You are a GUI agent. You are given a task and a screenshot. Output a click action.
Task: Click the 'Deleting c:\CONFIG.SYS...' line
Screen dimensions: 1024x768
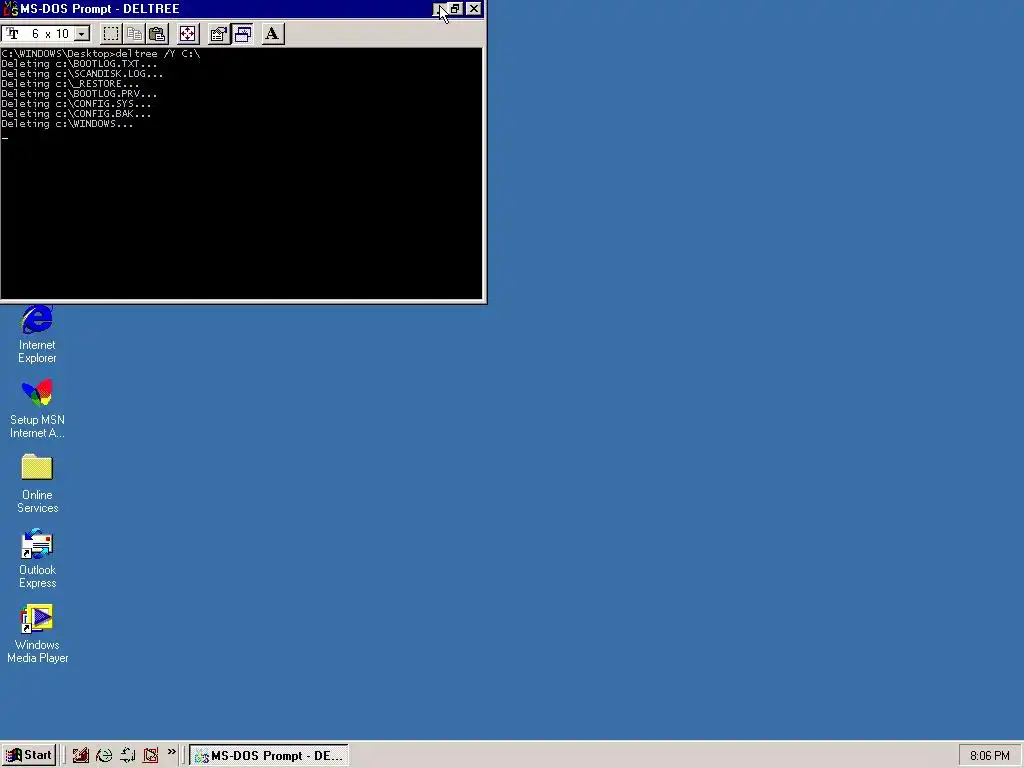pyautogui.click(x=76, y=103)
